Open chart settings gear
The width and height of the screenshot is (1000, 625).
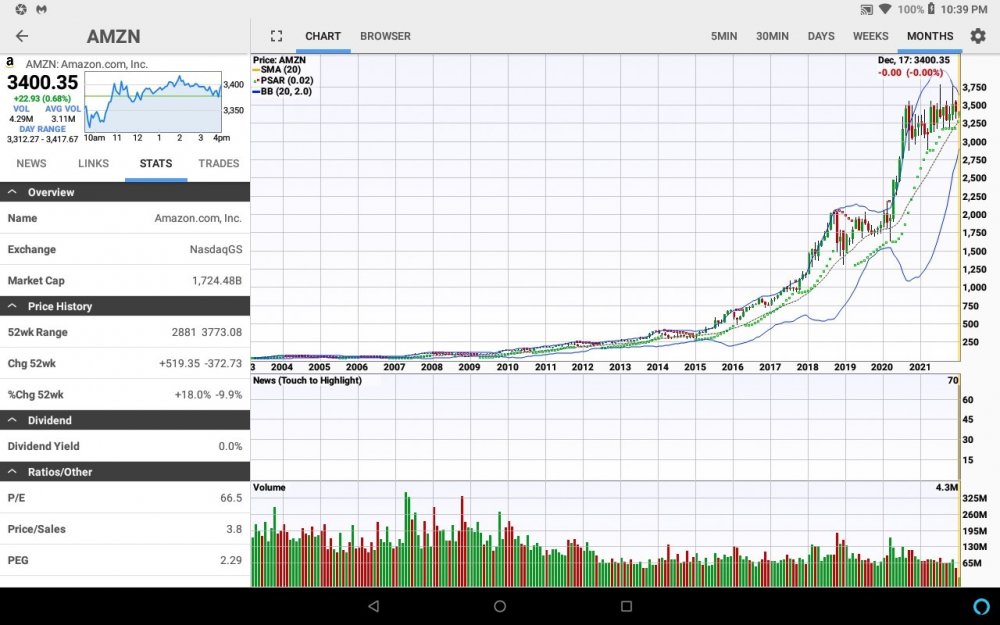pos(978,36)
